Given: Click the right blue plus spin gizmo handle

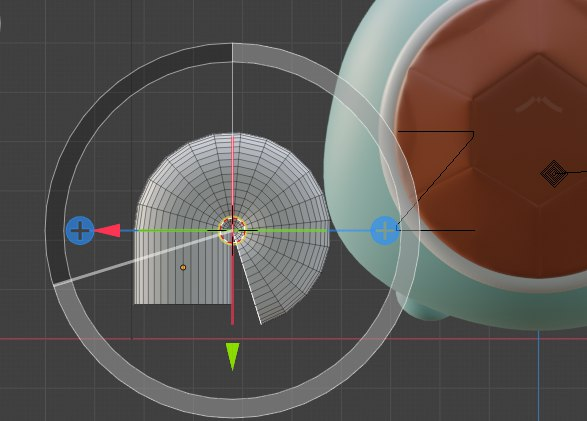Looking at the screenshot, I should click(x=384, y=231).
